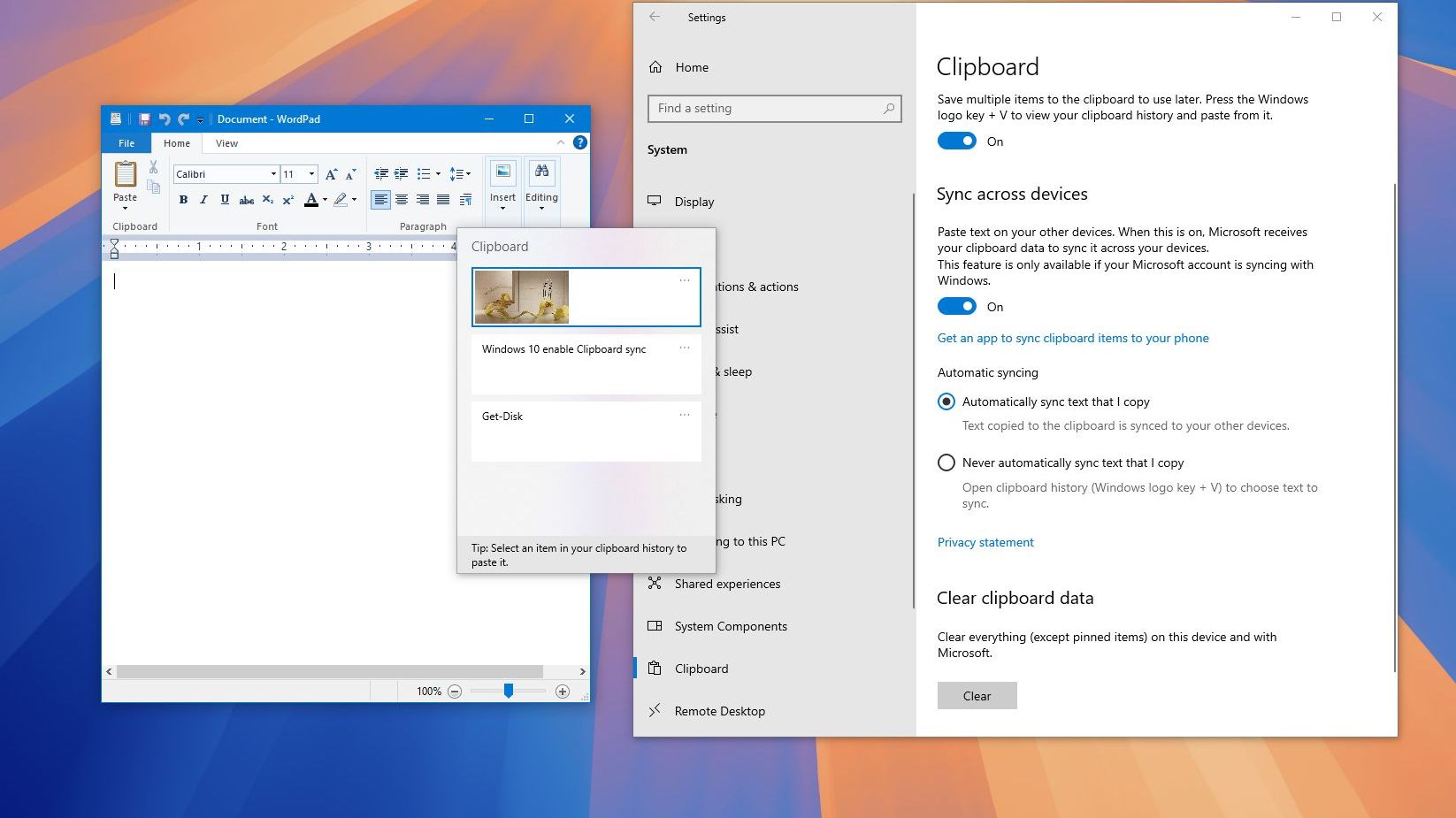This screenshot has width=1456, height=818.
Task: Open Customize Quick Access Toolbar dropdown
Action: 201,120
